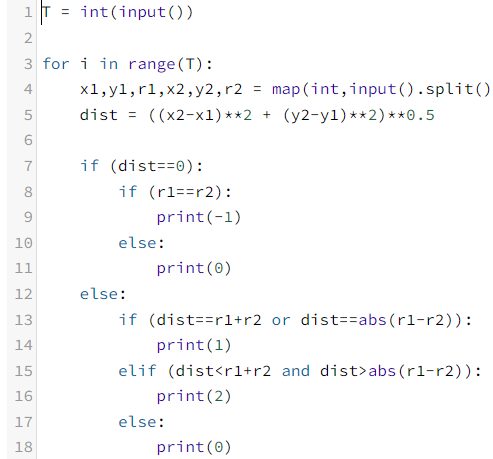Click the 'else:' on line 10
Image resolution: width=493 pixels, height=459 pixels.
pyautogui.click(x=141, y=243)
